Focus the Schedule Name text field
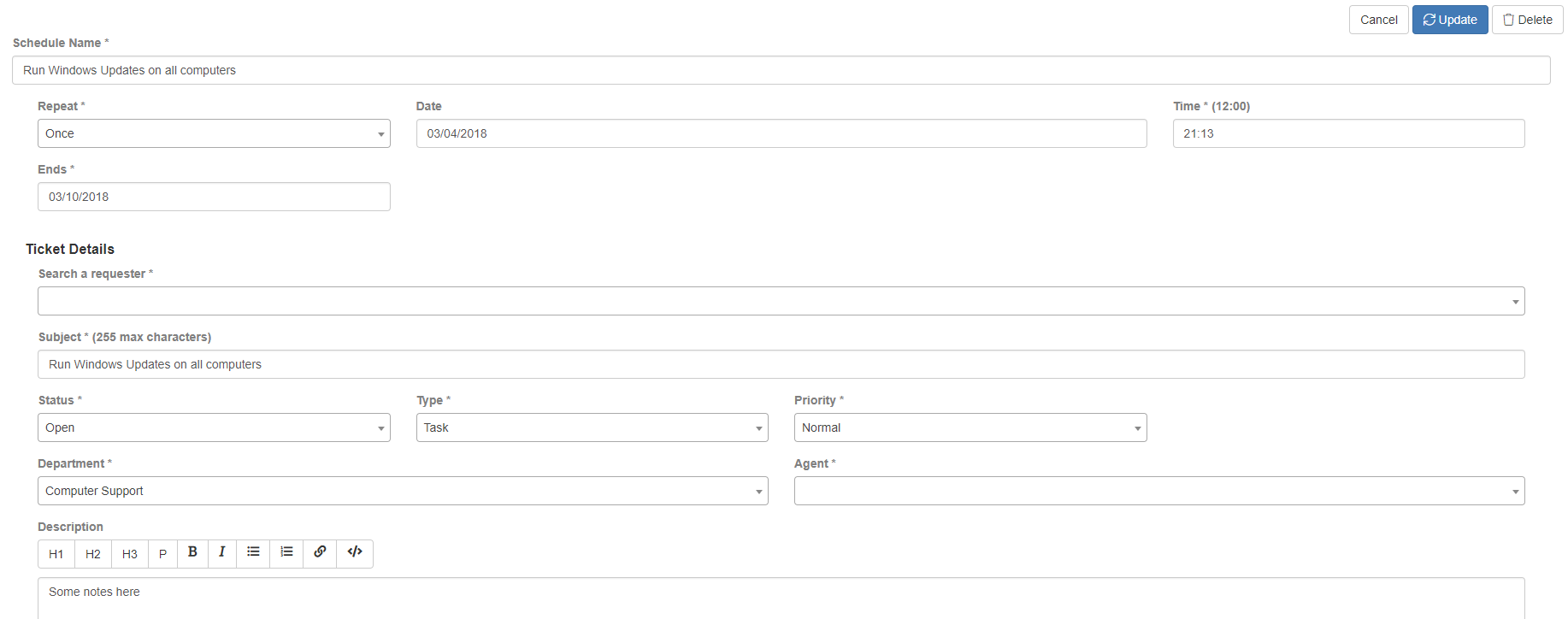Screen dimensions: 1568x619 click(781, 70)
